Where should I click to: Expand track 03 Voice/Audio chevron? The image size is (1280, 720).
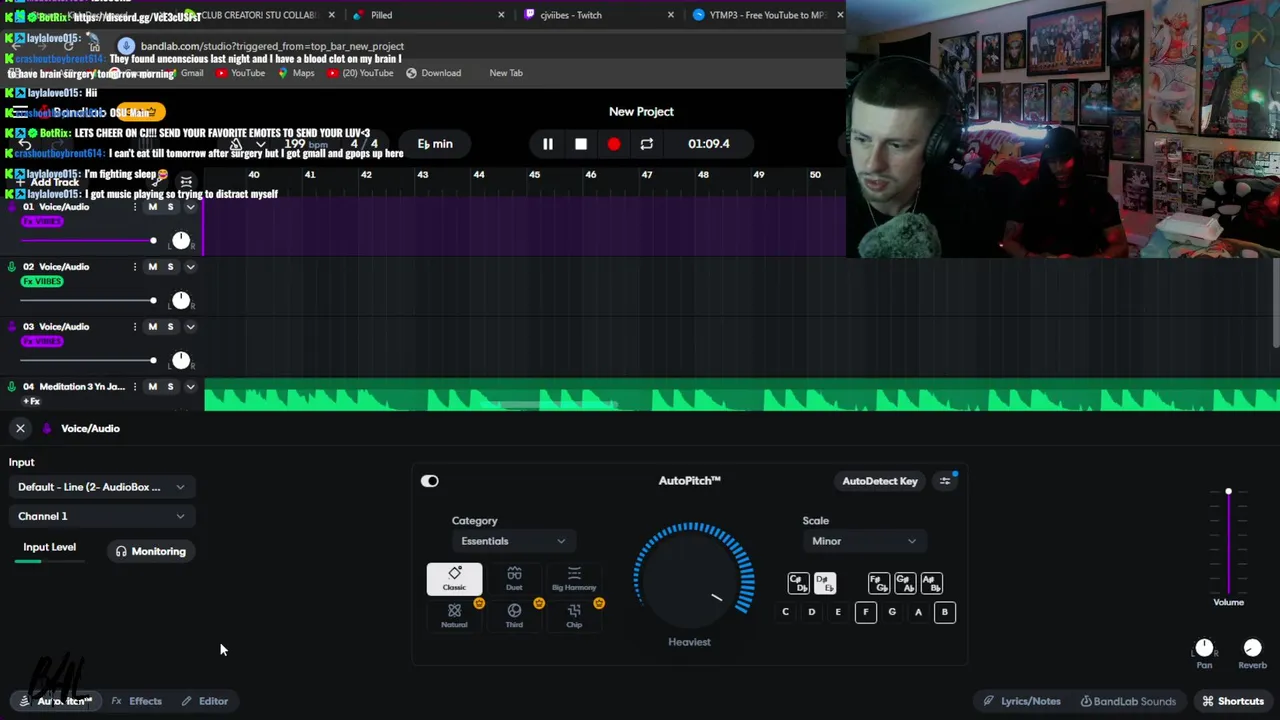coord(190,327)
